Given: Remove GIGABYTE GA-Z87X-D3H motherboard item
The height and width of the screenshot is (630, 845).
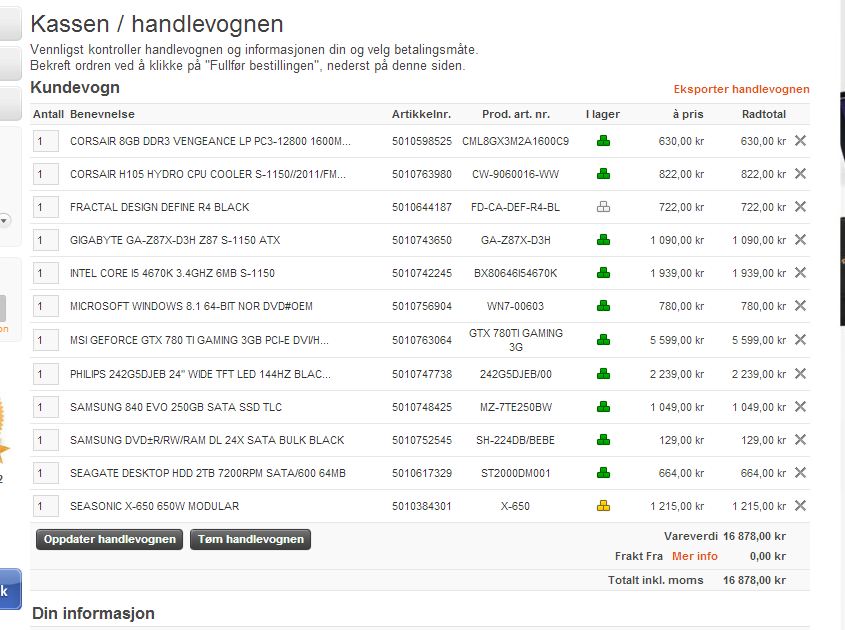Looking at the screenshot, I should pos(800,239).
